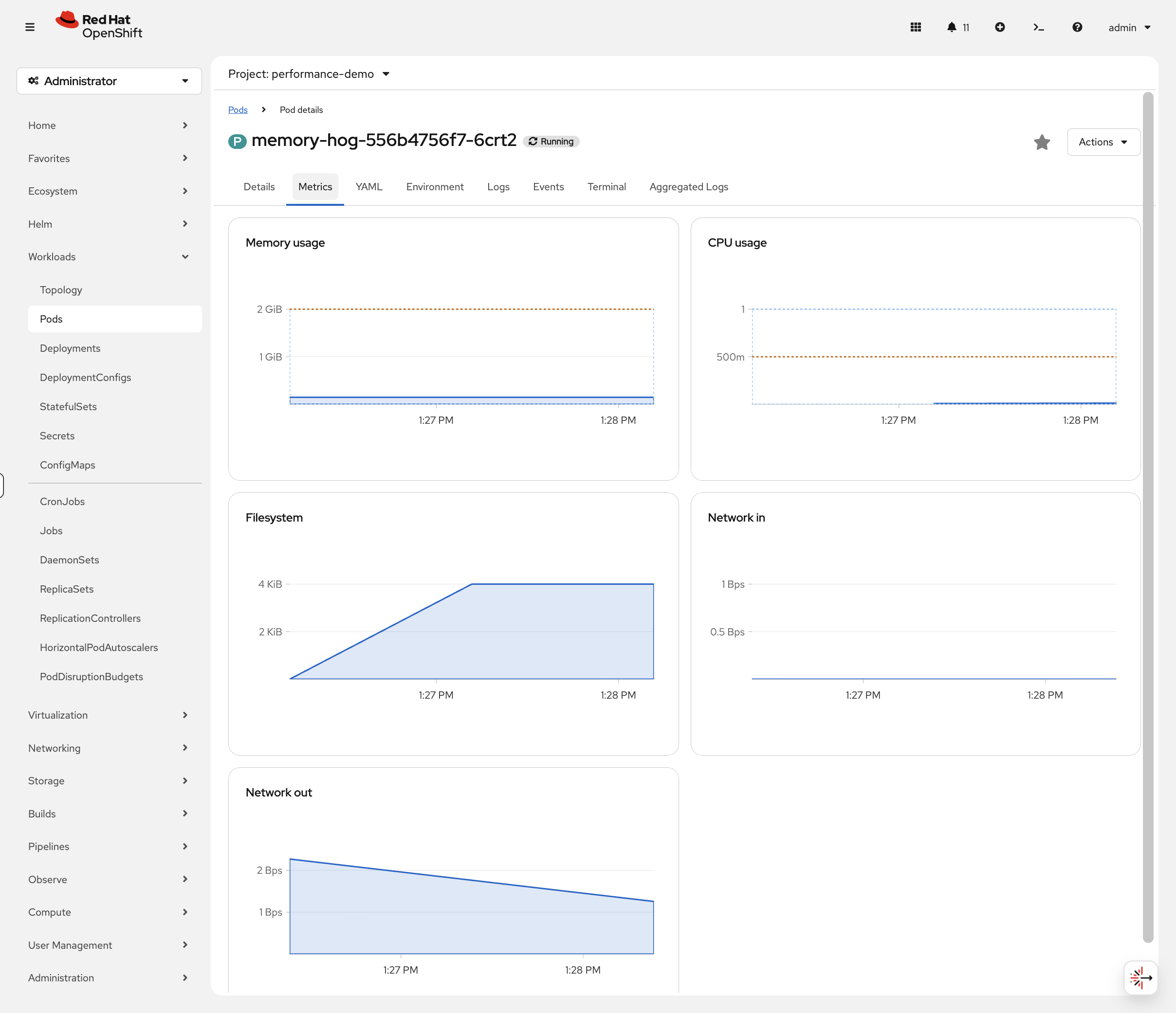Collapse the sidebar with the hamburger icon
Screen dimensions: 1176x1013
coord(30,26)
